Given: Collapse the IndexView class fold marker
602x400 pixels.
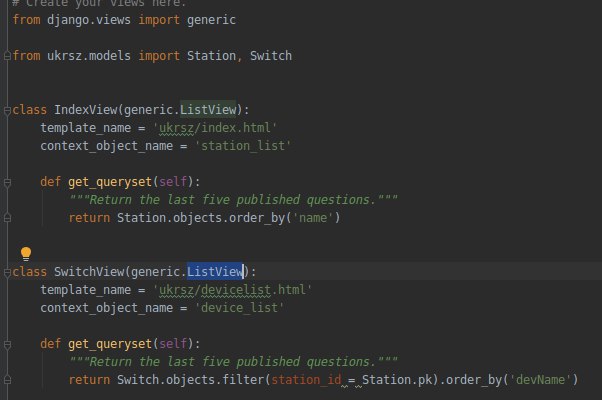Looking at the screenshot, I should click(x=7, y=111).
